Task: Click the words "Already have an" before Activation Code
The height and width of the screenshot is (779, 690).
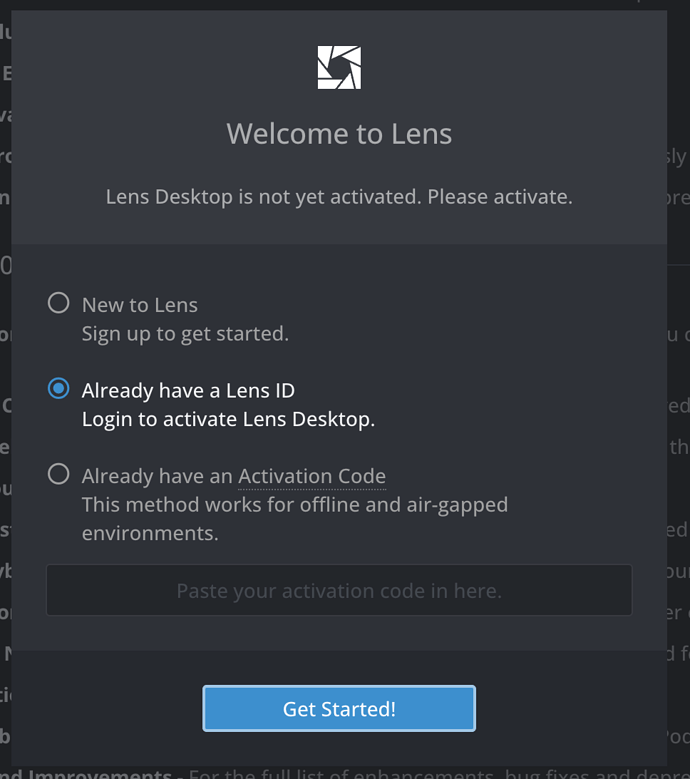Action: coord(158,477)
